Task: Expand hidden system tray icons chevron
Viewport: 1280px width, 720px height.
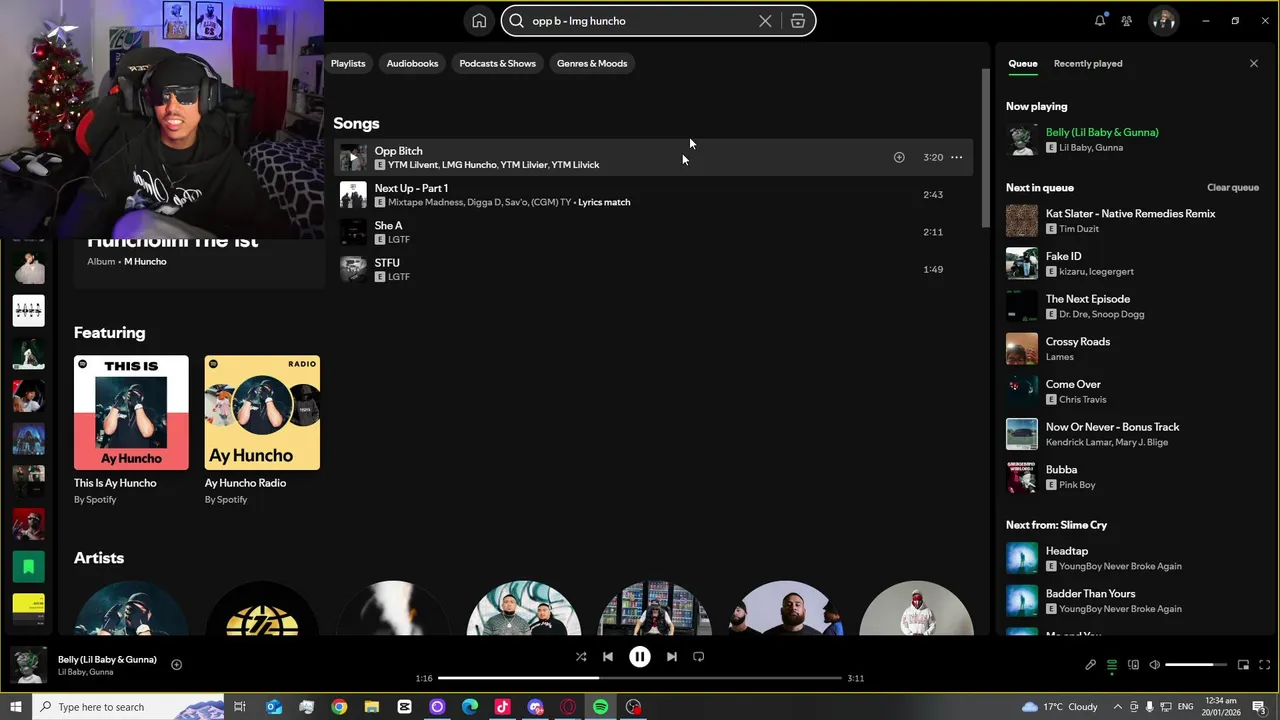Action: pyautogui.click(x=1118, y=707)
